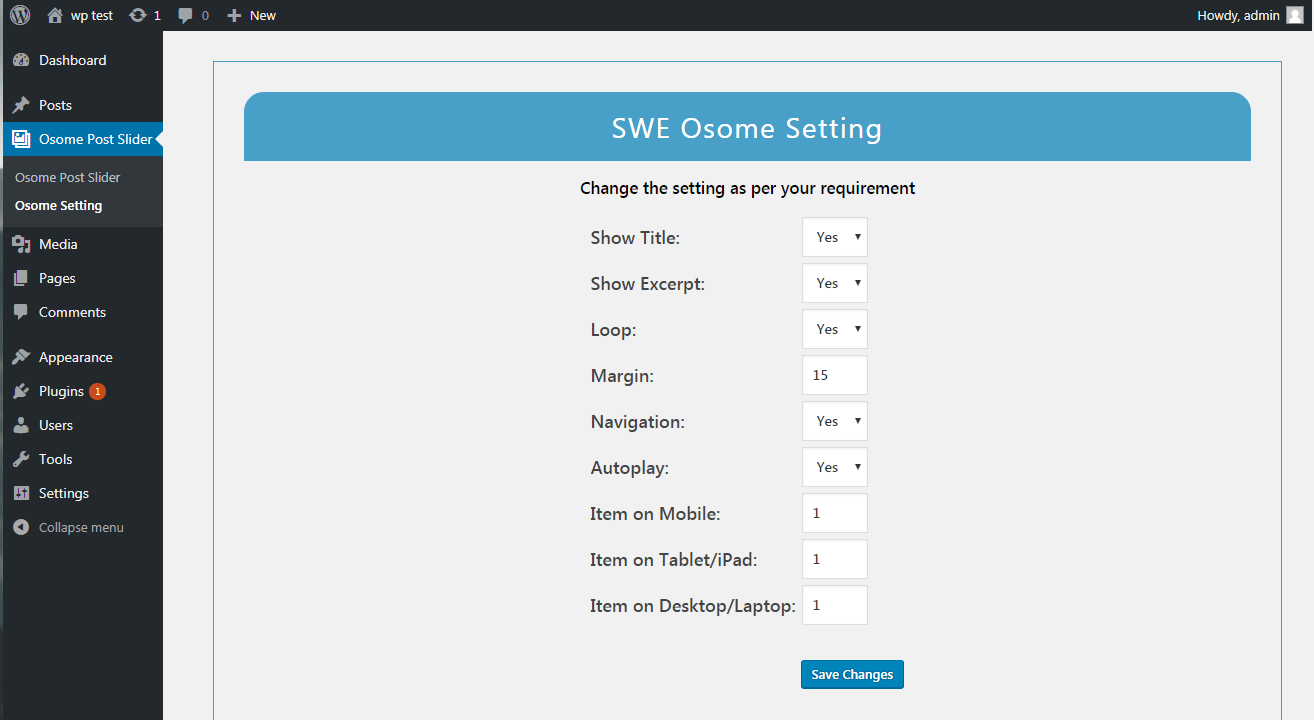Open the Show Excerpt dropdown

[835, 283]
